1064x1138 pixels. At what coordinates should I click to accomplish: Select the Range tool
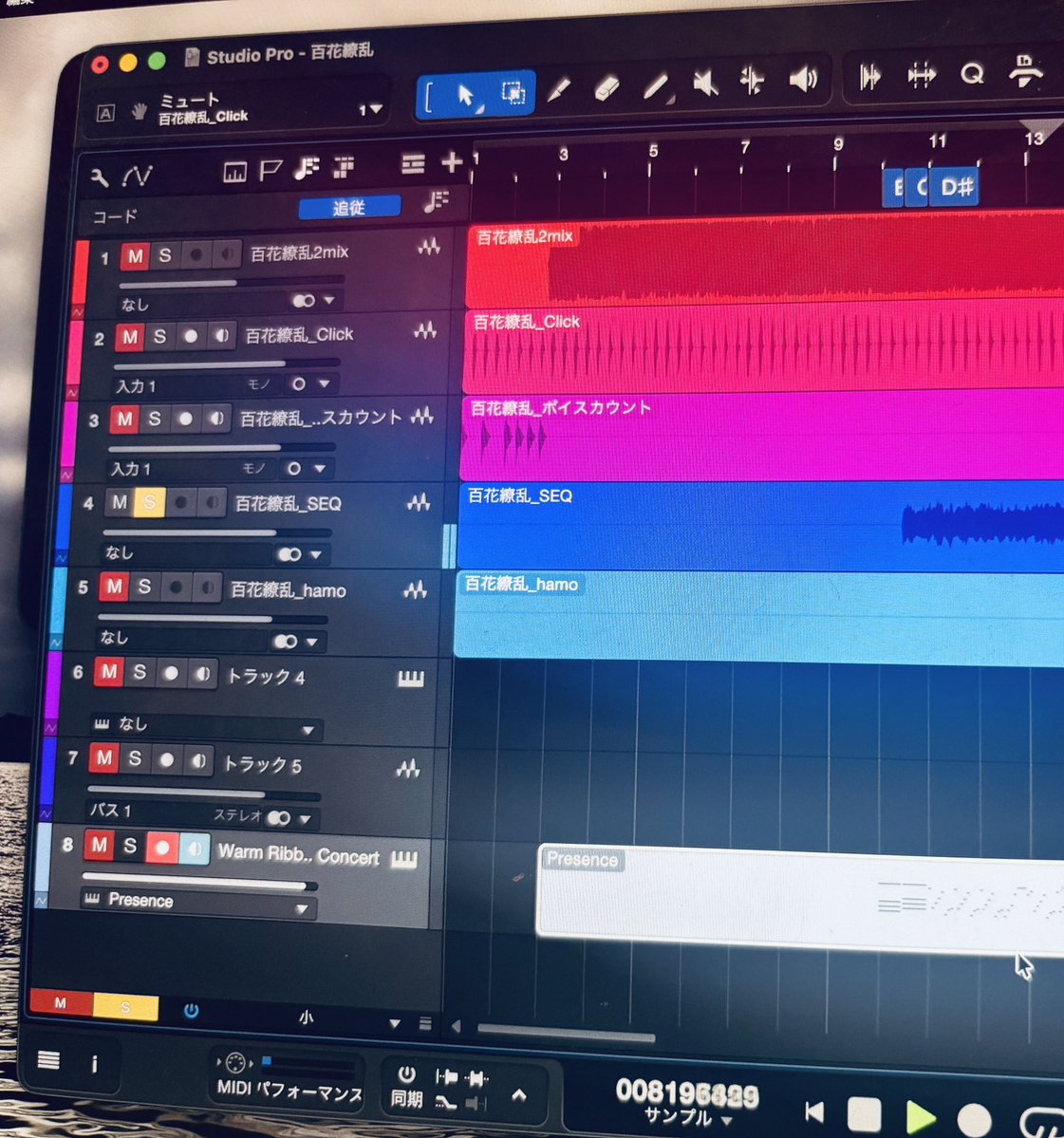pos(513,93)
